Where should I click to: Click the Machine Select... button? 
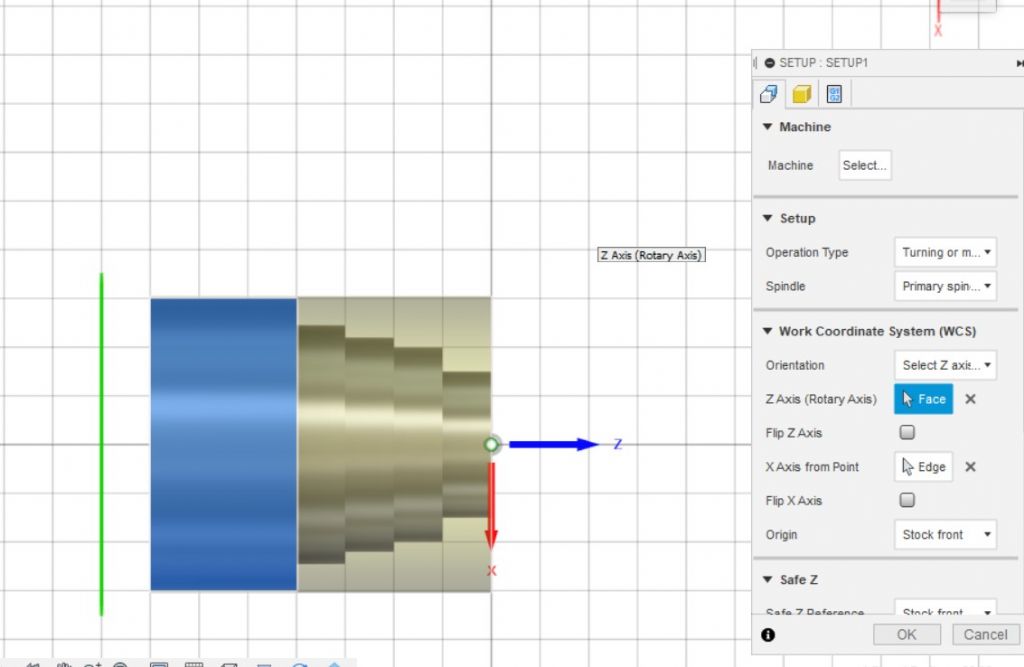[x=865, y=165]
